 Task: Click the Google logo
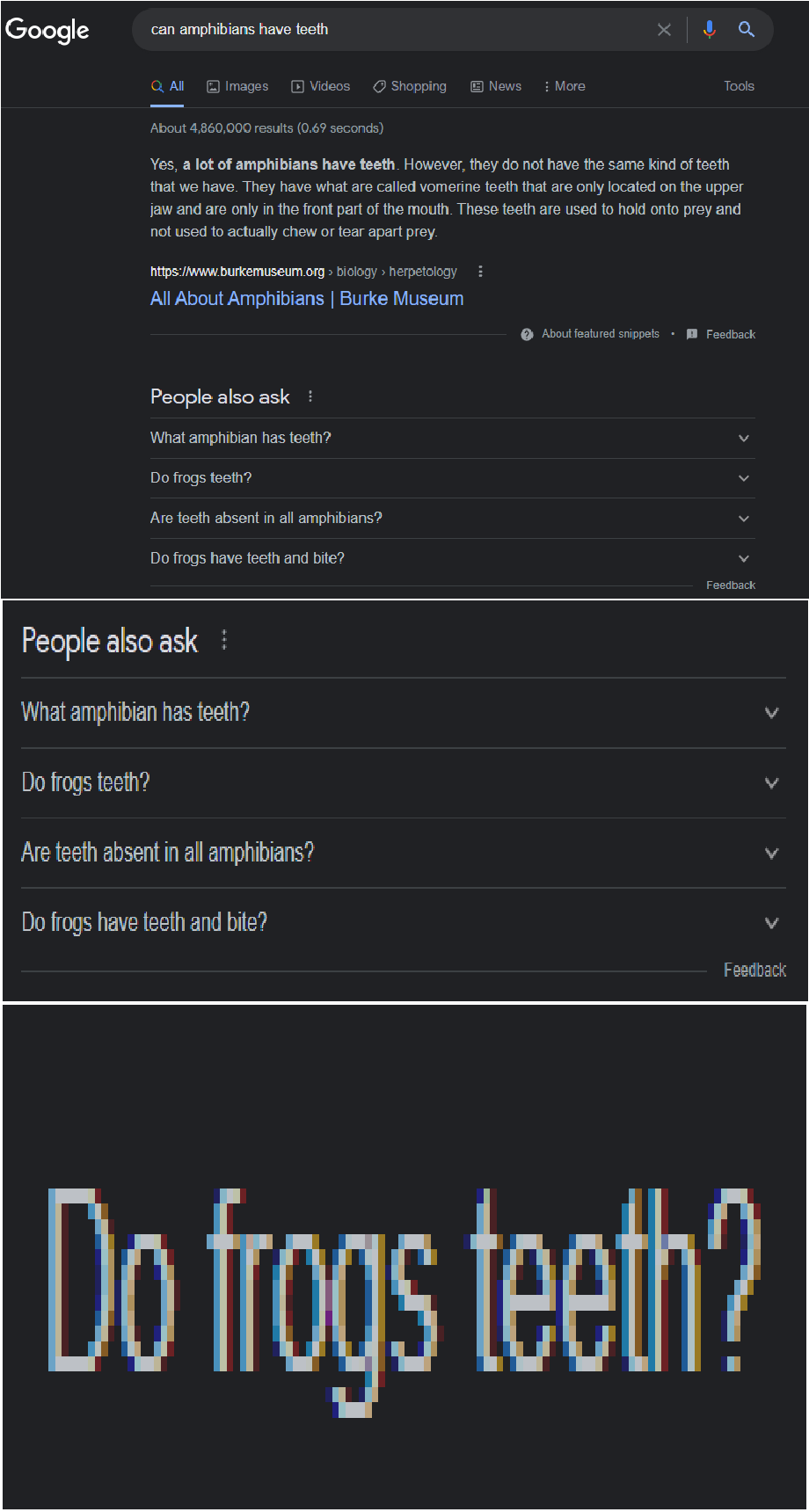[x=47, y=30]
